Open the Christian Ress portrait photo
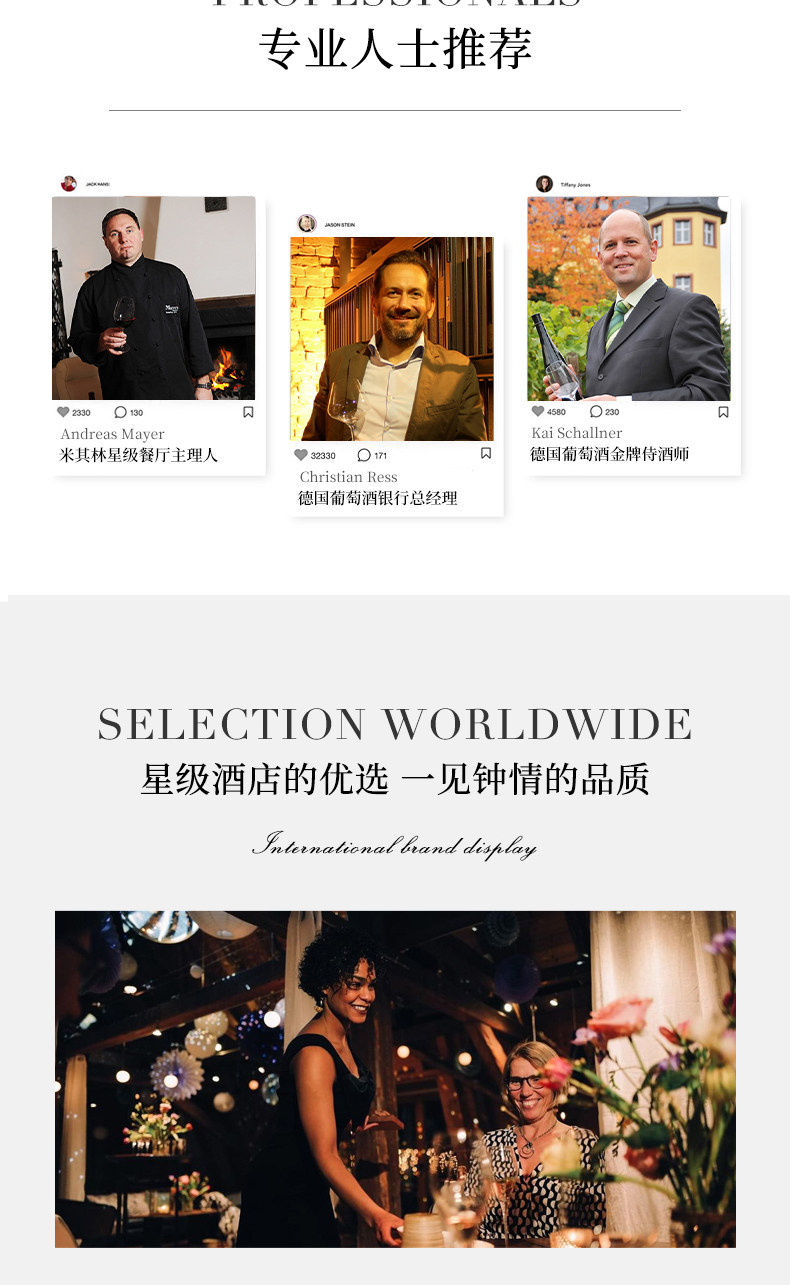 click(392, 339)
